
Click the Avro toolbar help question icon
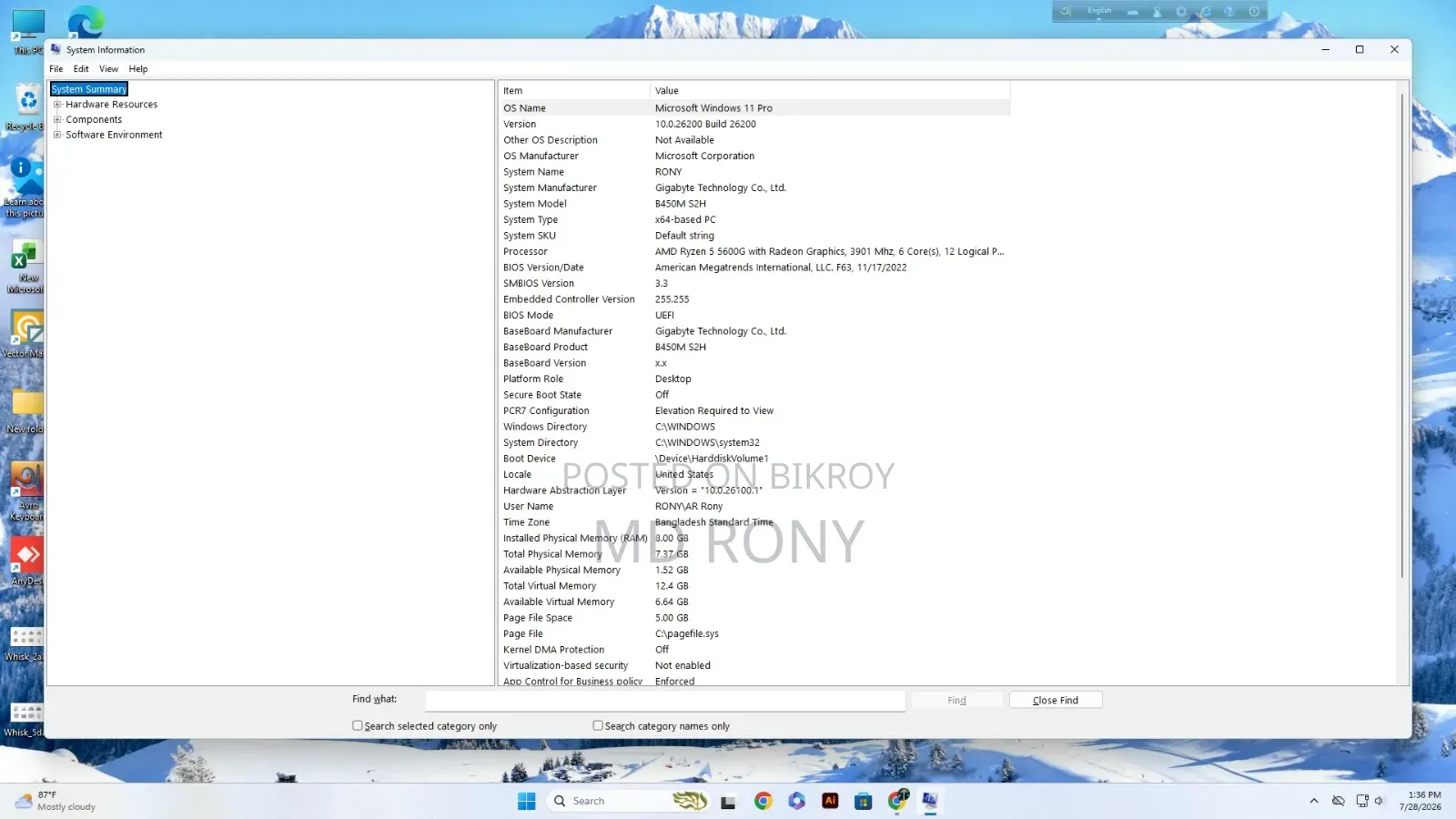(1229, 12)
